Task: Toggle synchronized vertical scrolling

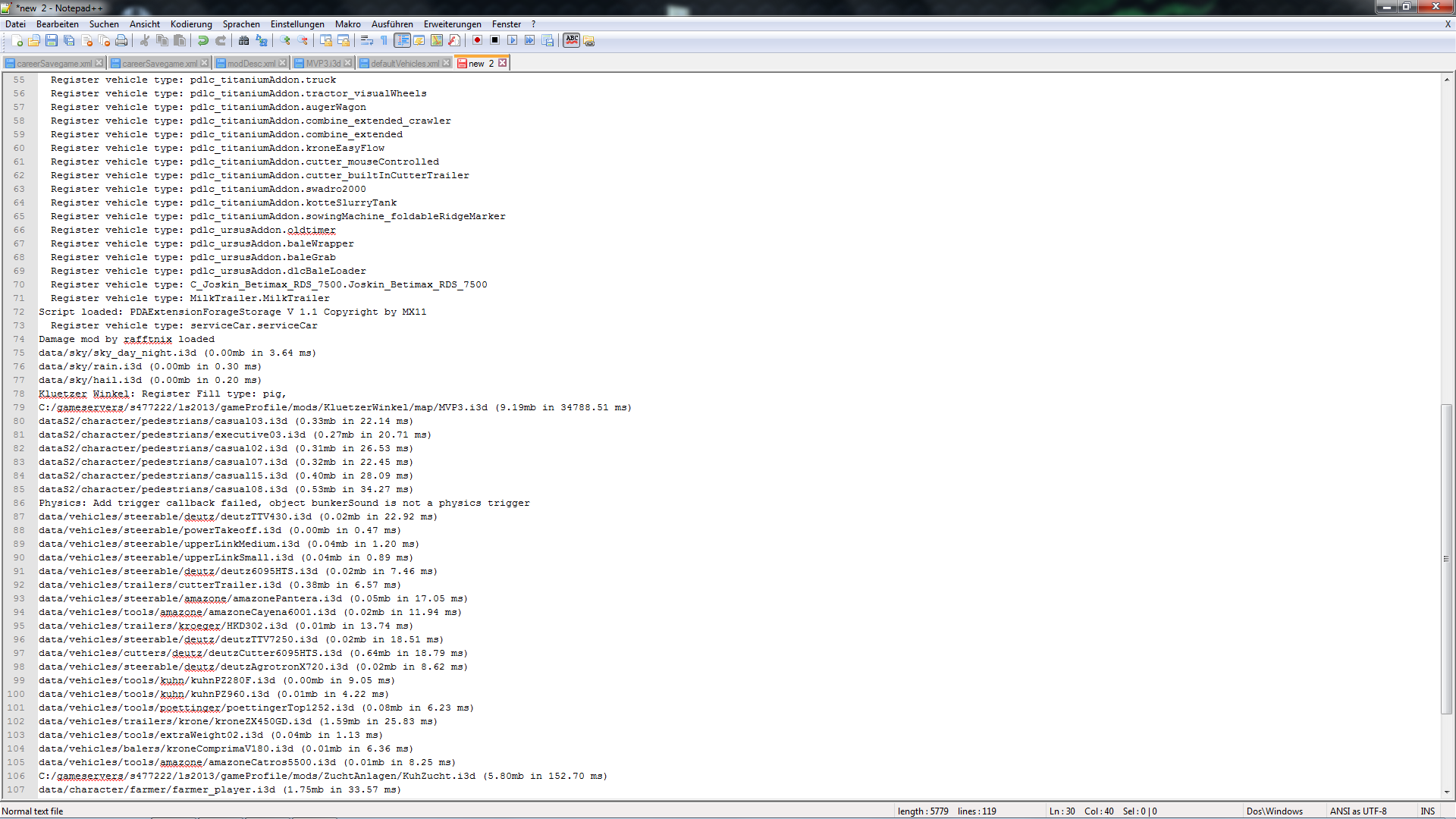Action: point(326,41)
